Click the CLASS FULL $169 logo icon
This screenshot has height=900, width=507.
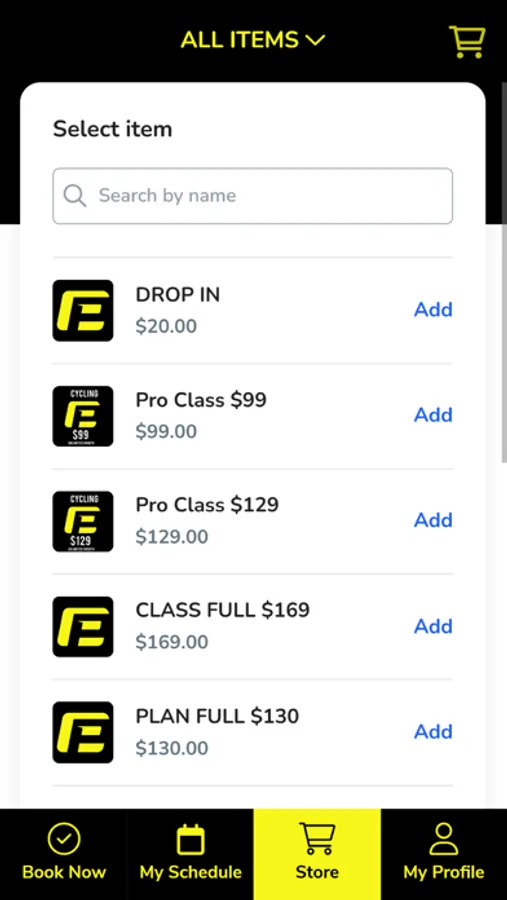point(83,627)
